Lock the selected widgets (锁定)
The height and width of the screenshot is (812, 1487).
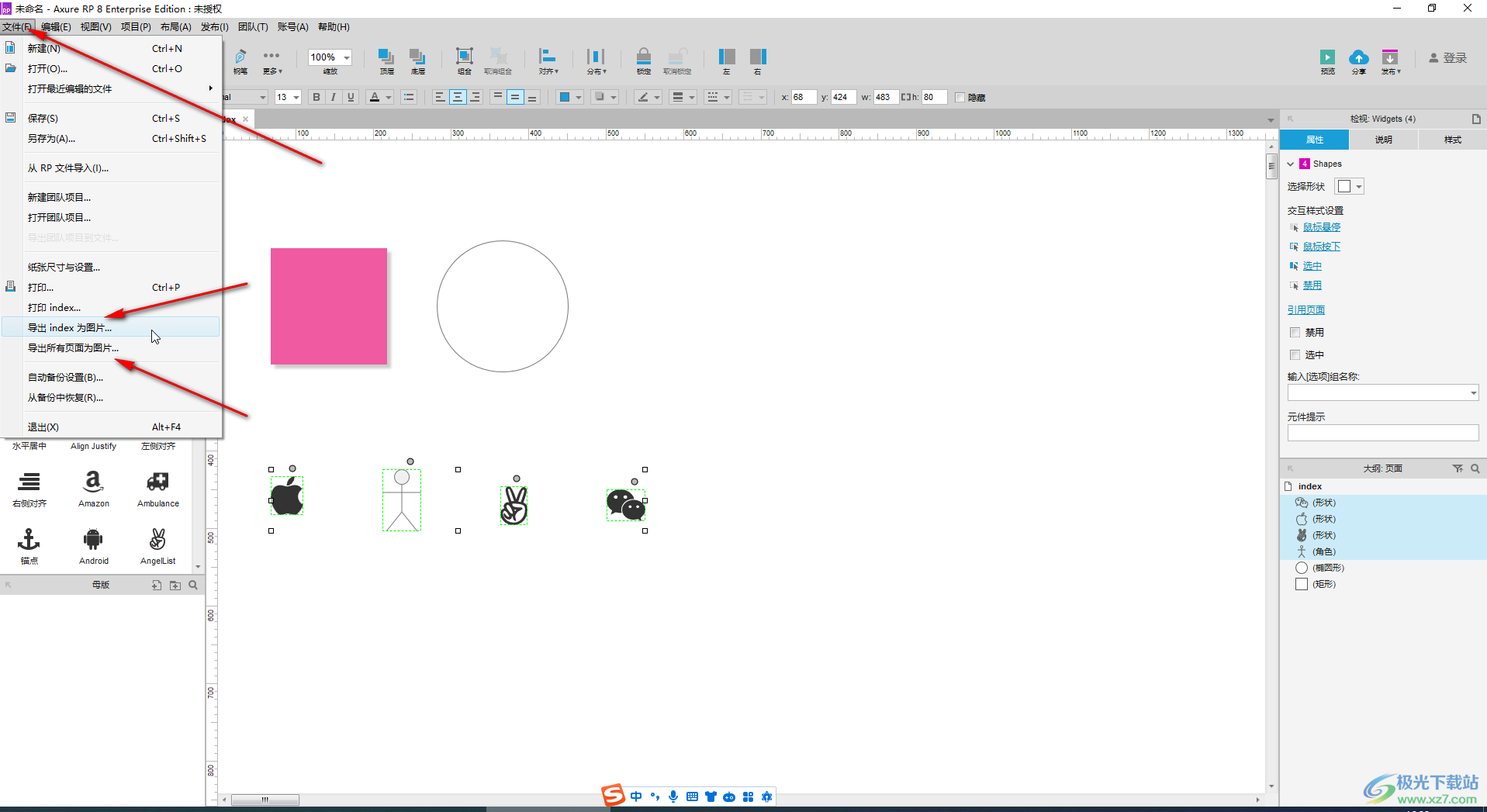[x=644, y=60]
